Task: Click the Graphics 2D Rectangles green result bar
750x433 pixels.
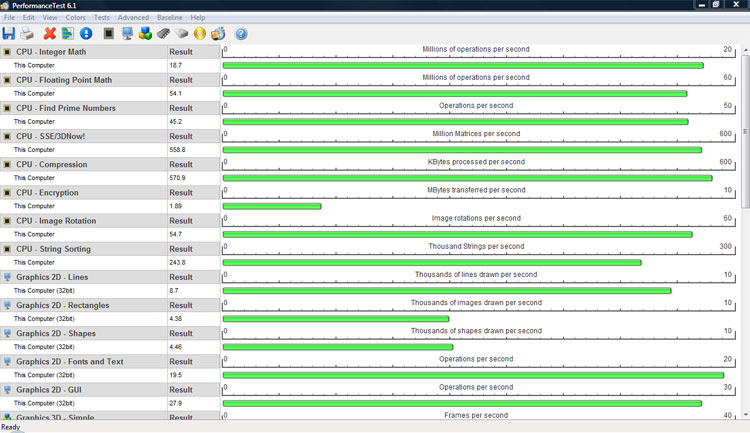Action: coord(336,319)
